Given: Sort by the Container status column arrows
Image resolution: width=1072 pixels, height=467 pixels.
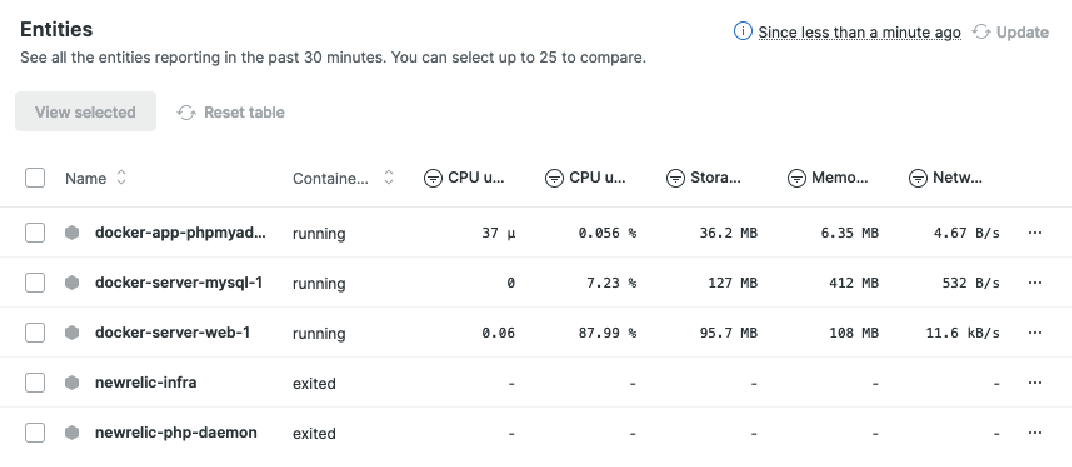Looking at the screenshot, I should [x=389, y=178].
